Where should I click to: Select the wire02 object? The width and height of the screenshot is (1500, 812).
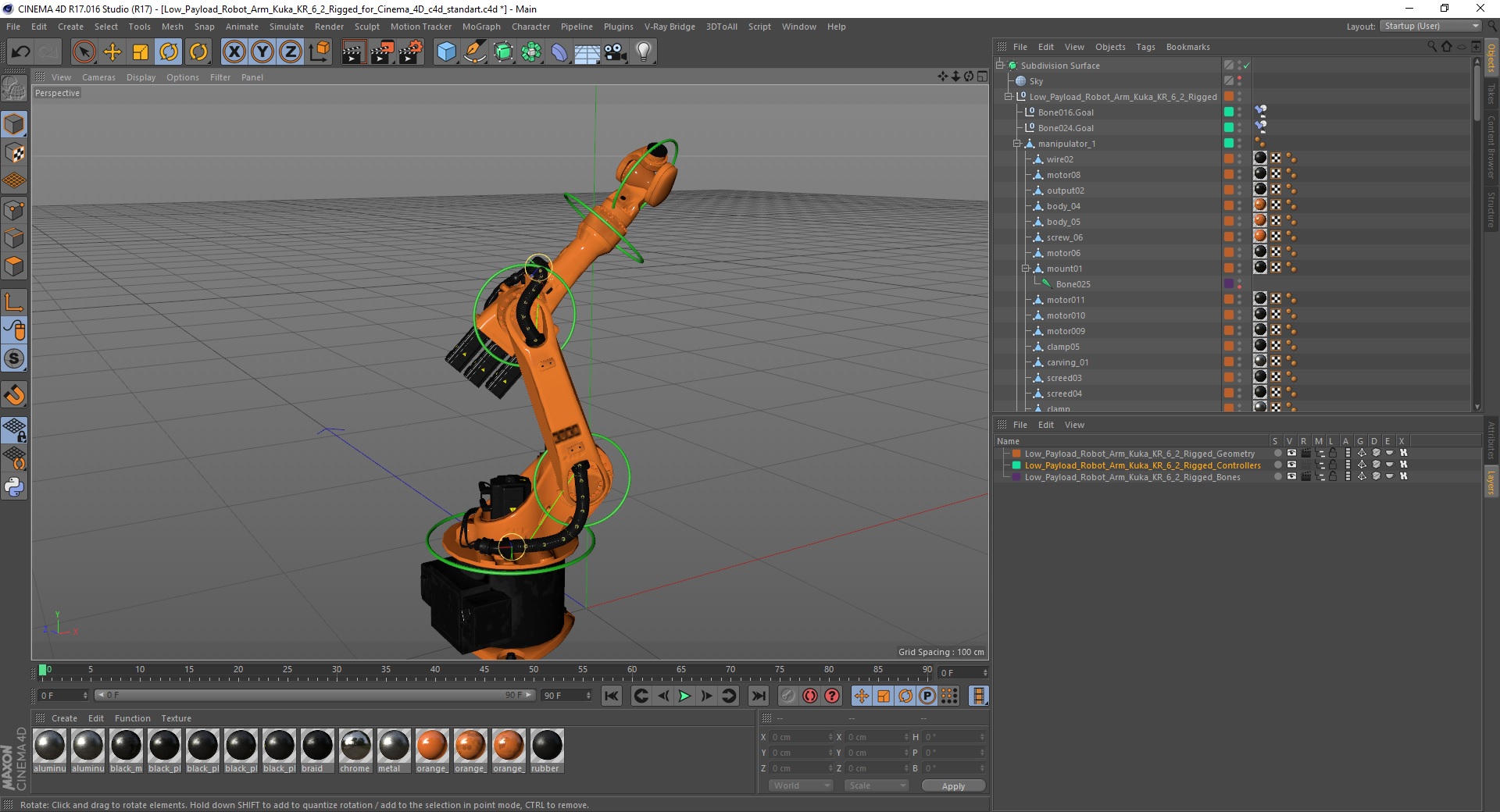pyautogui.click(x=1059, y=159)
